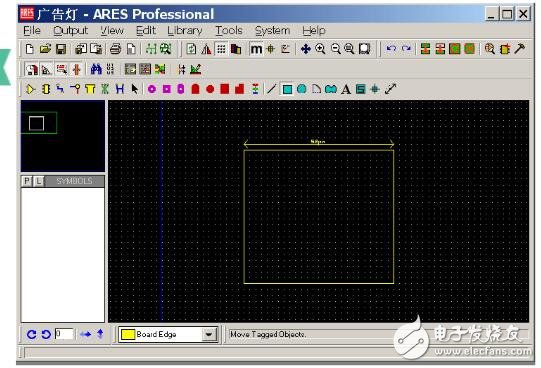This screenshot has width=541, height=368.
Task: Select the arrow instant-edit tool
Action: pos(135,89)
